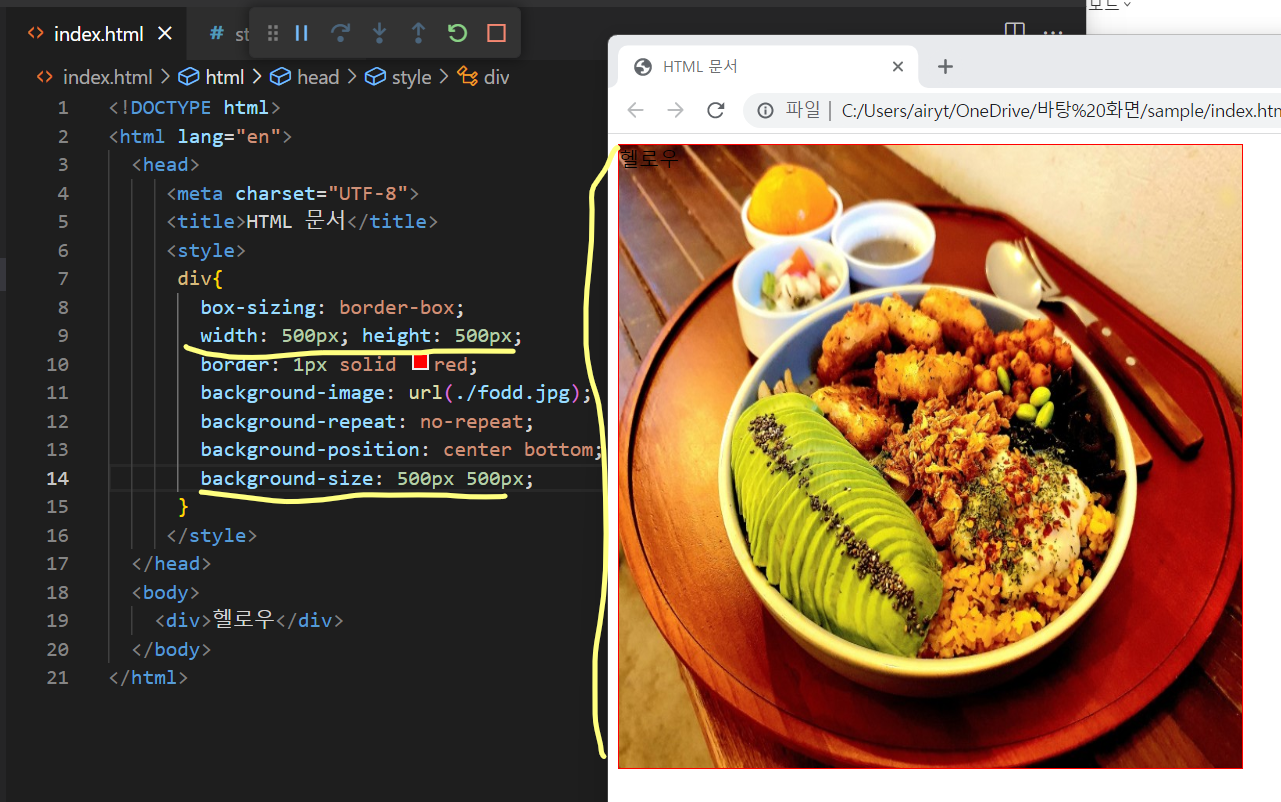The width and height of the screenshot is (1281, 802).
Task: Click the food bowl image in the browser
Action: click(x=930, y=456)
